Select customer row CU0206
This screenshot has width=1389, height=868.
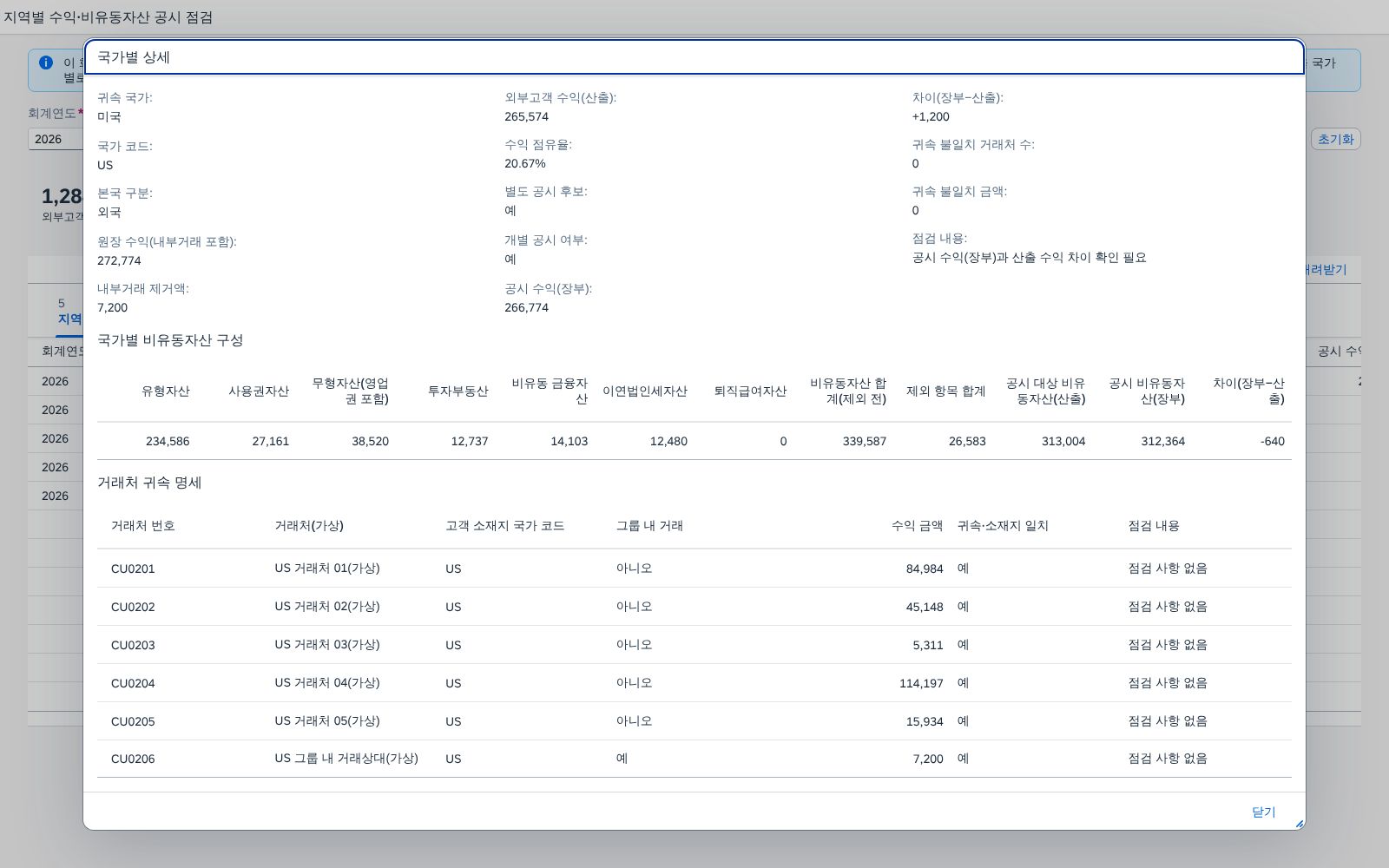(694, 759)
